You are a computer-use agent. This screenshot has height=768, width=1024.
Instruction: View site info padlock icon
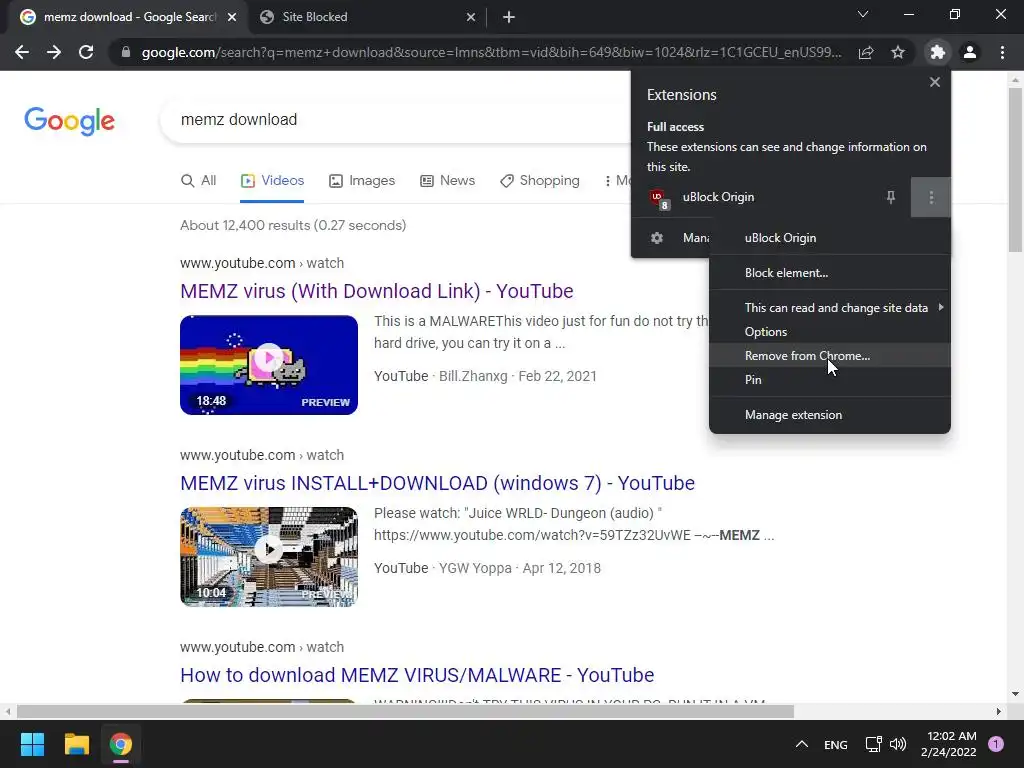126,52
